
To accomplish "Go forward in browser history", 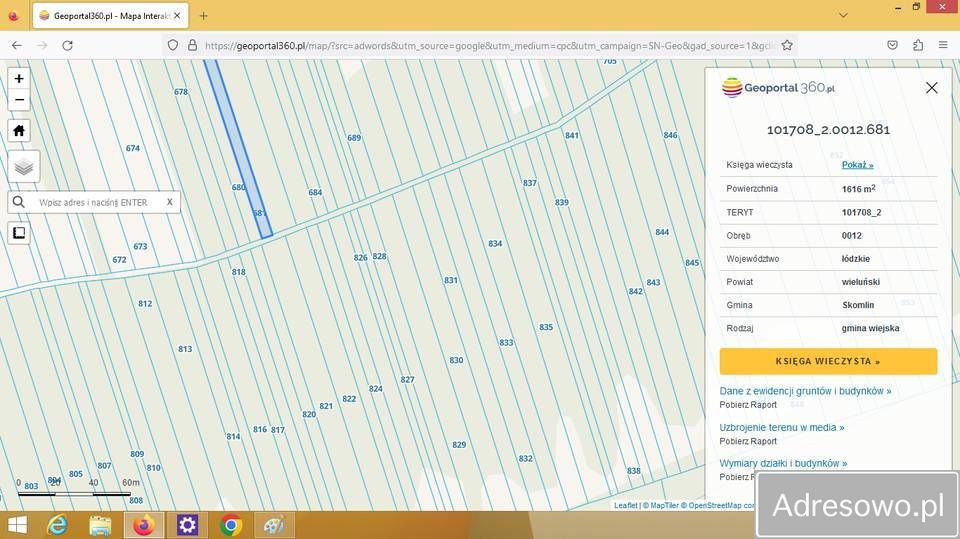I will click(x=42, y=45).
